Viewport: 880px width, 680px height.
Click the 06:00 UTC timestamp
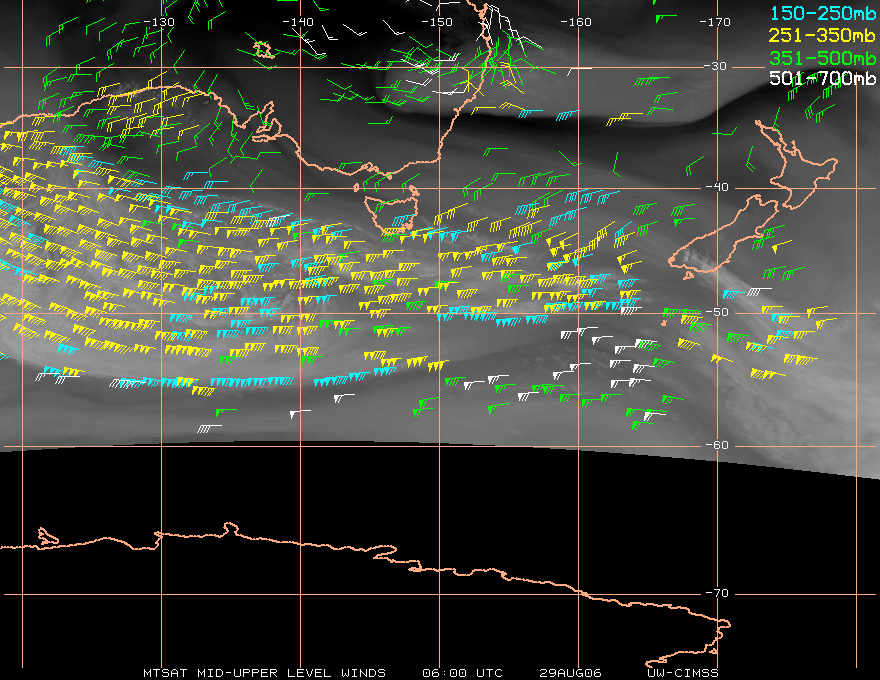click(x=462, y=672)
